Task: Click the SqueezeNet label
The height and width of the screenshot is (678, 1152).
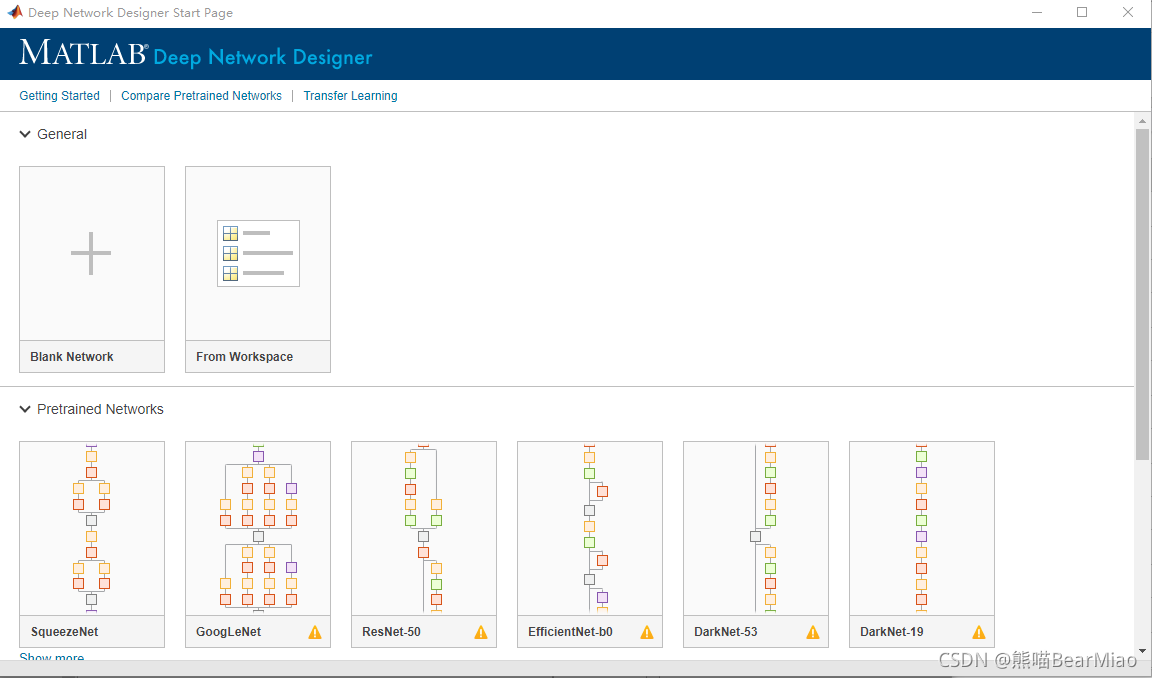Action: coord(65,632)
